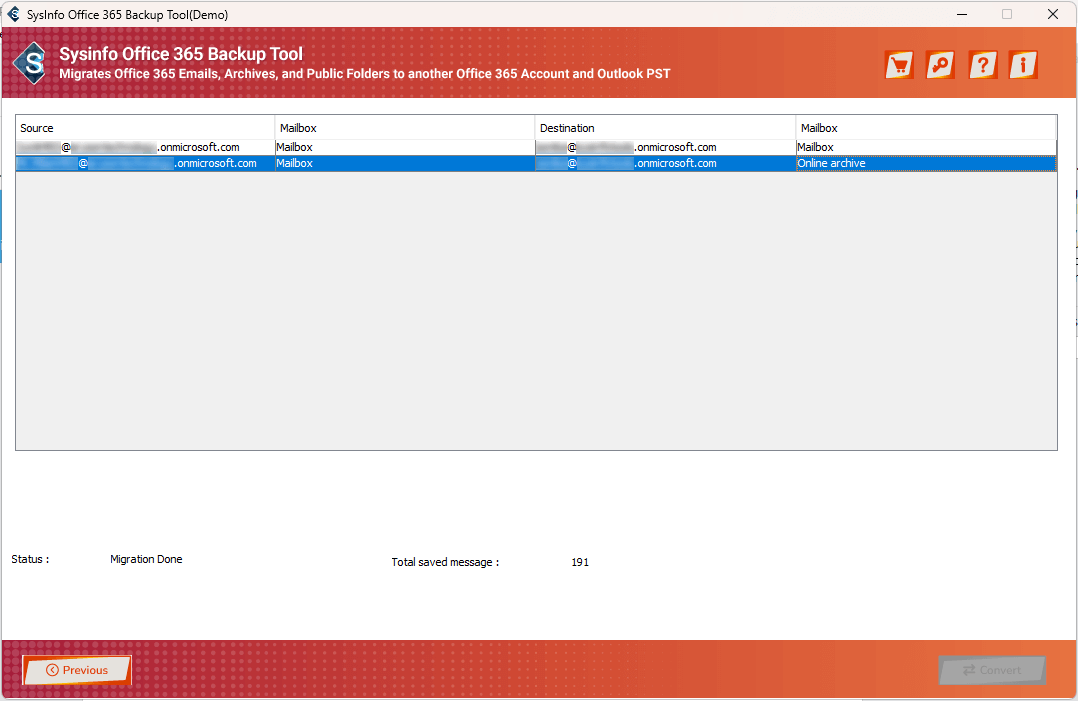Click the Sysinfo logo in the banner

click(31, 63)
